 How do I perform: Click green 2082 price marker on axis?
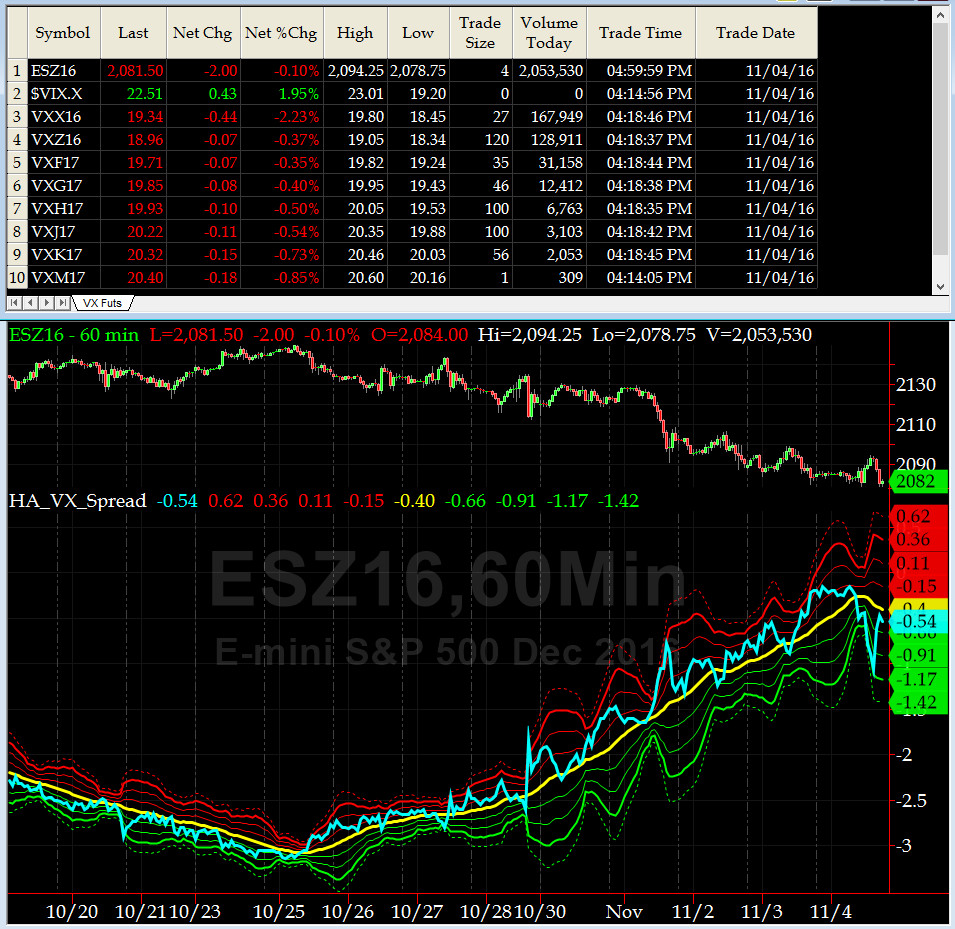918,481
